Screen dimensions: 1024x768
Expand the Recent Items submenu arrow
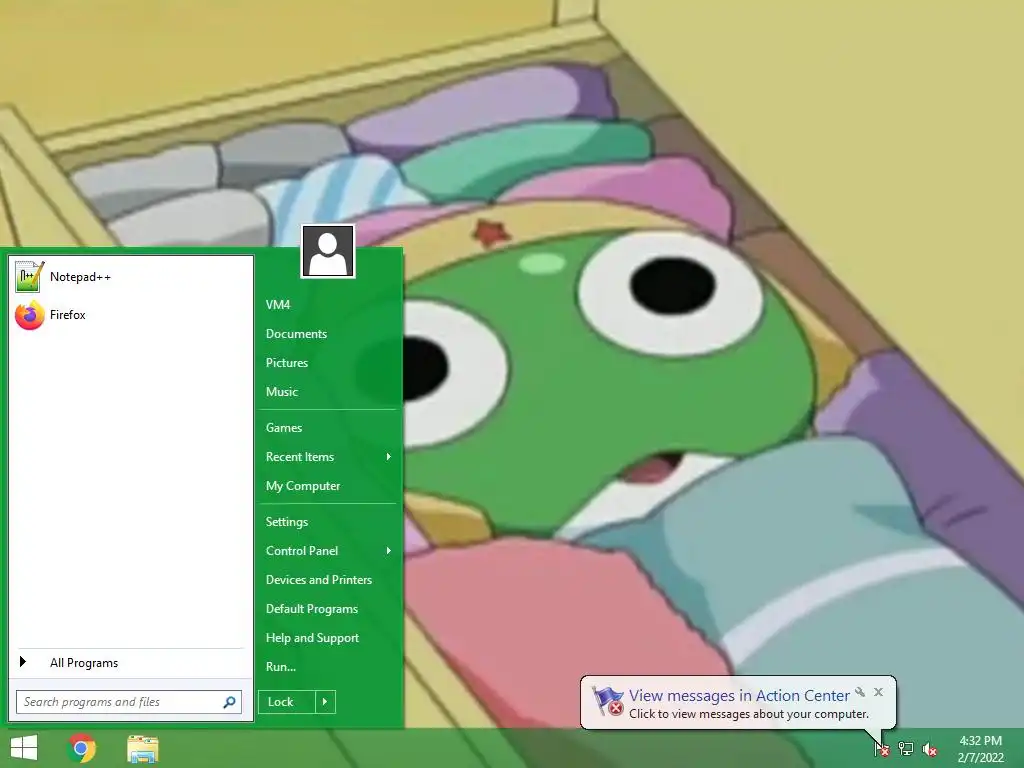[389, 456]
